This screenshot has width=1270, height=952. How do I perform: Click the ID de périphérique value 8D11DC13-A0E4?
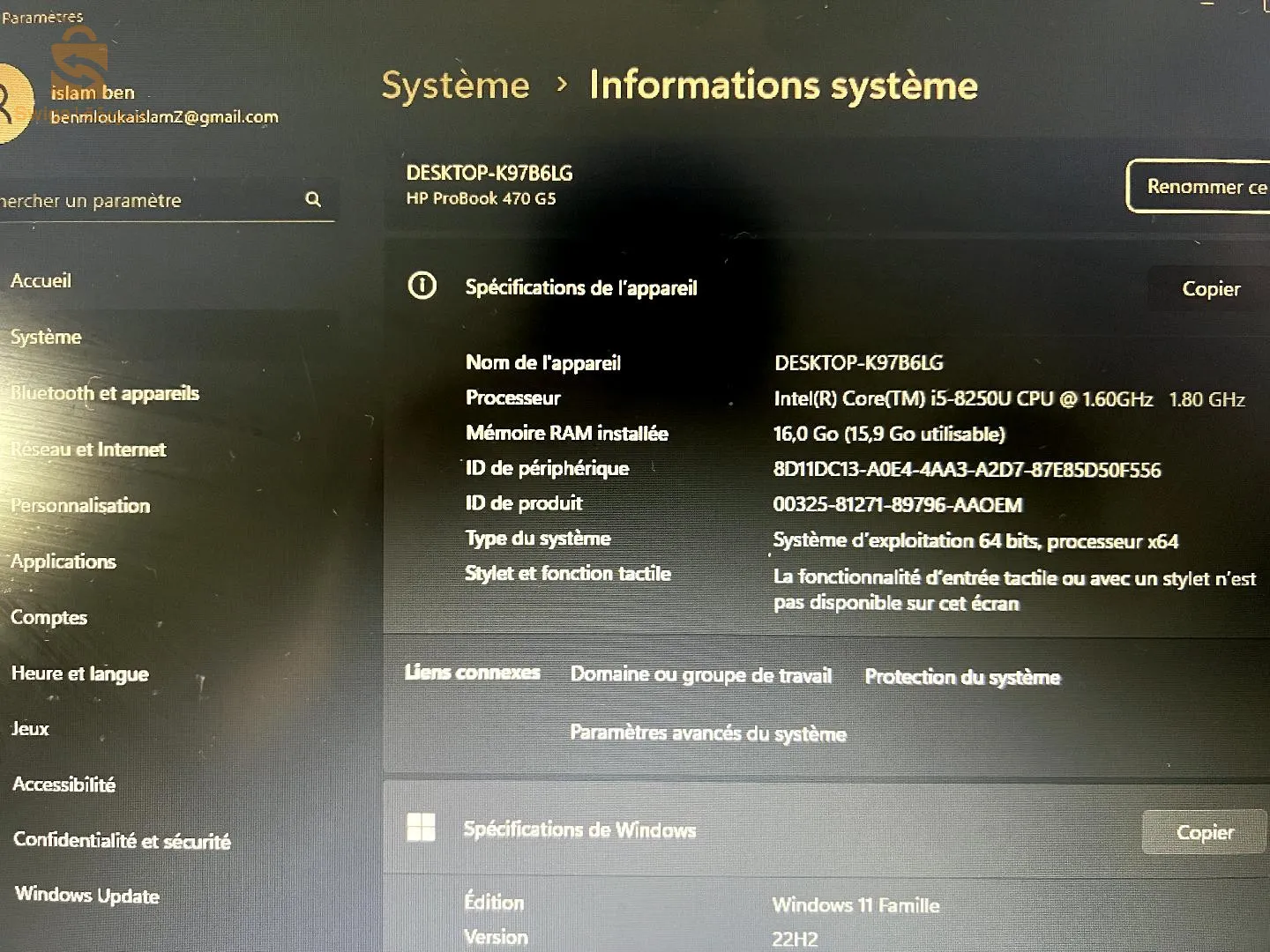[967, 470]
